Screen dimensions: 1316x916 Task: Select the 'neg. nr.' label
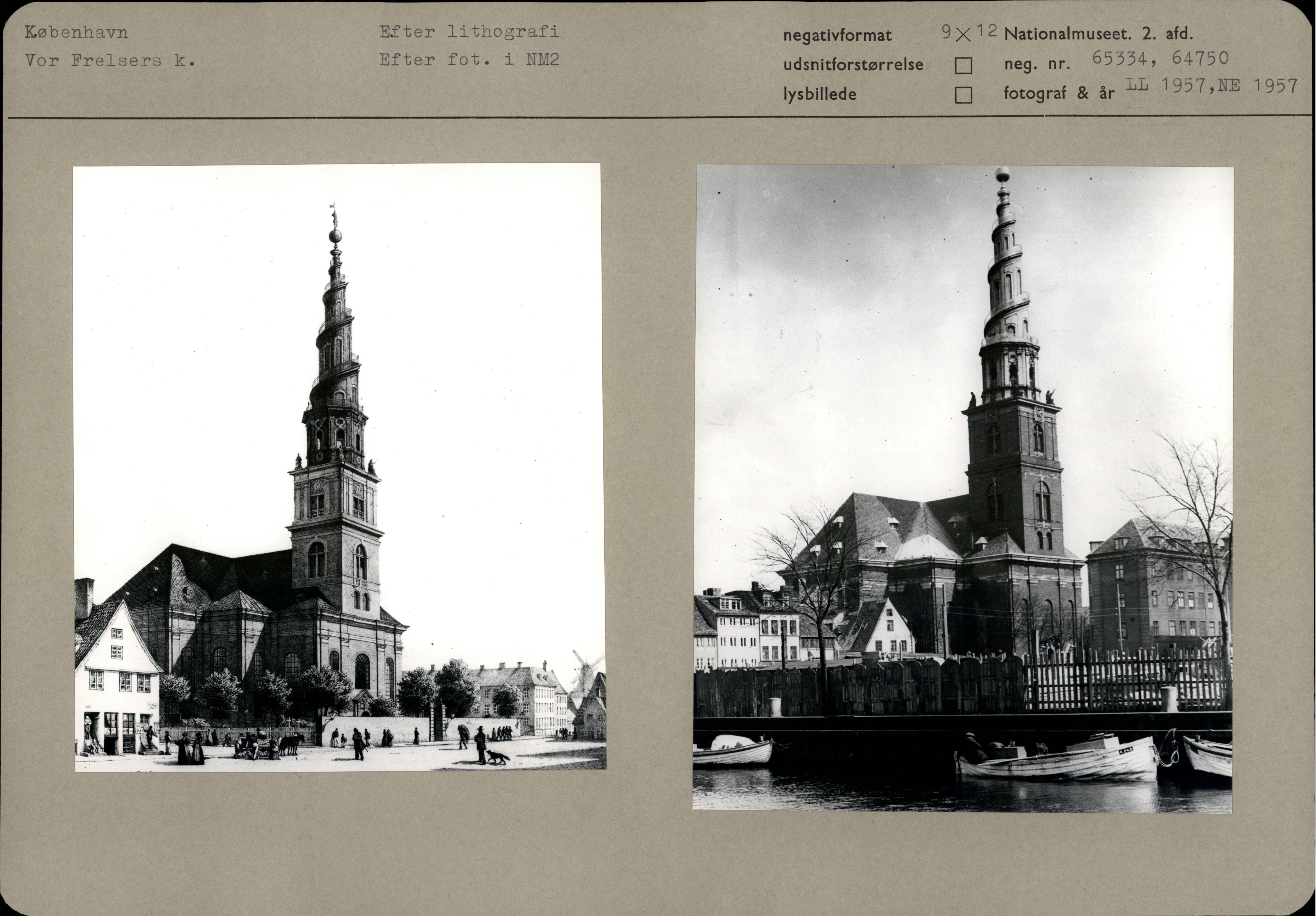pos(1037,64)
